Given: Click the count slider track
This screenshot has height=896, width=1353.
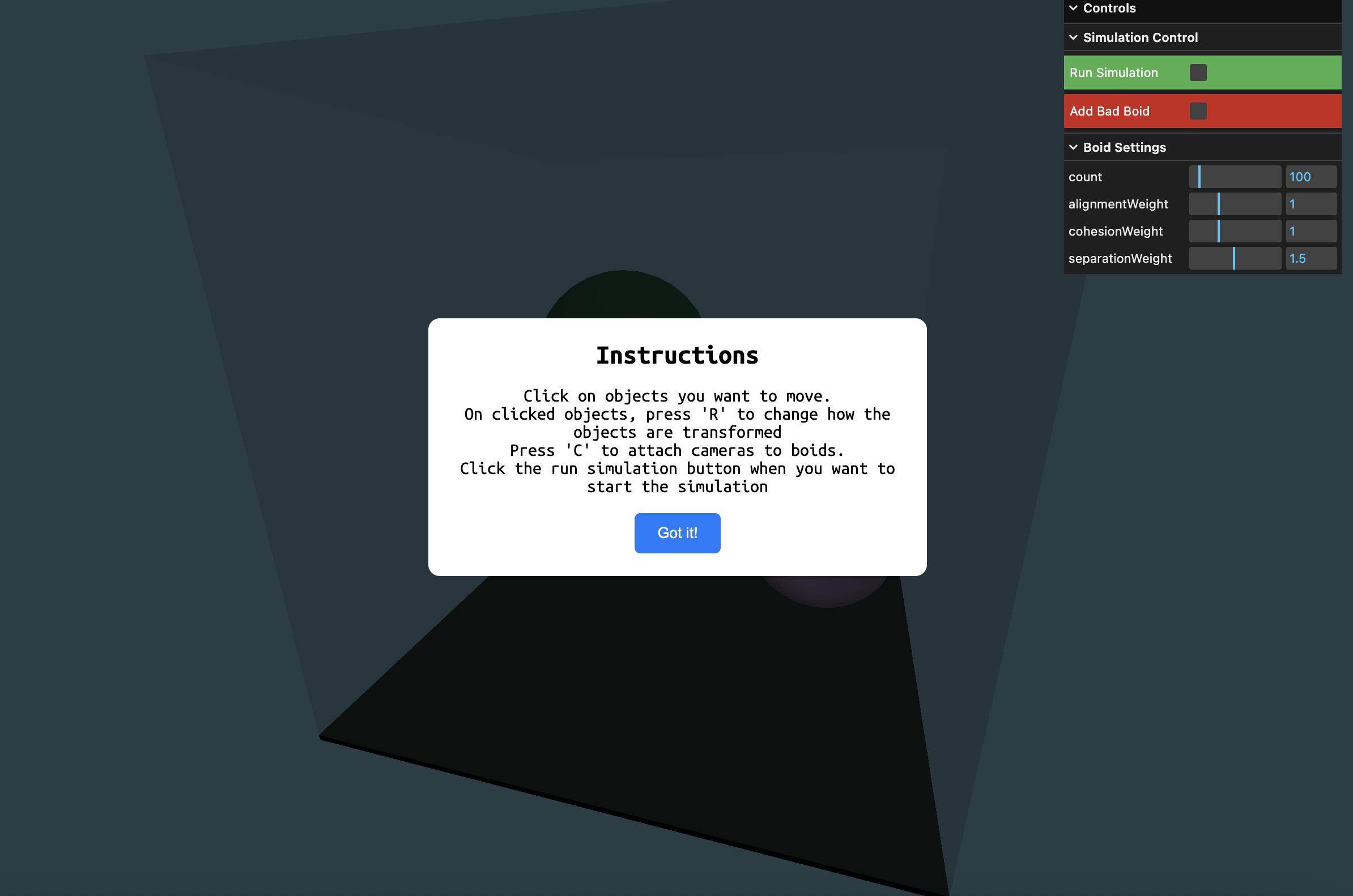Looking at the screenshot, I should 1235,177.
